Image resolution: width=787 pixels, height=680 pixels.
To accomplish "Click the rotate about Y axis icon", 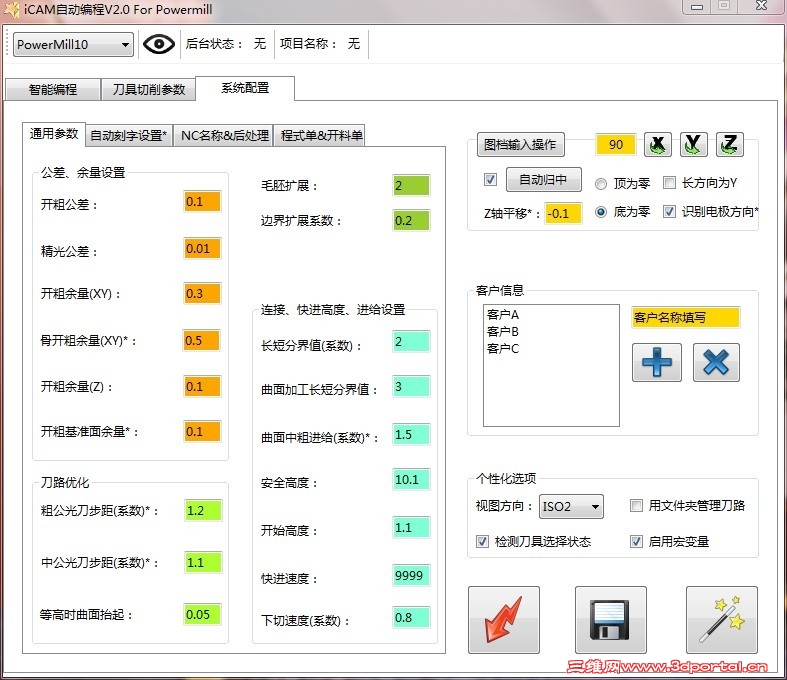I will point(694,145).
